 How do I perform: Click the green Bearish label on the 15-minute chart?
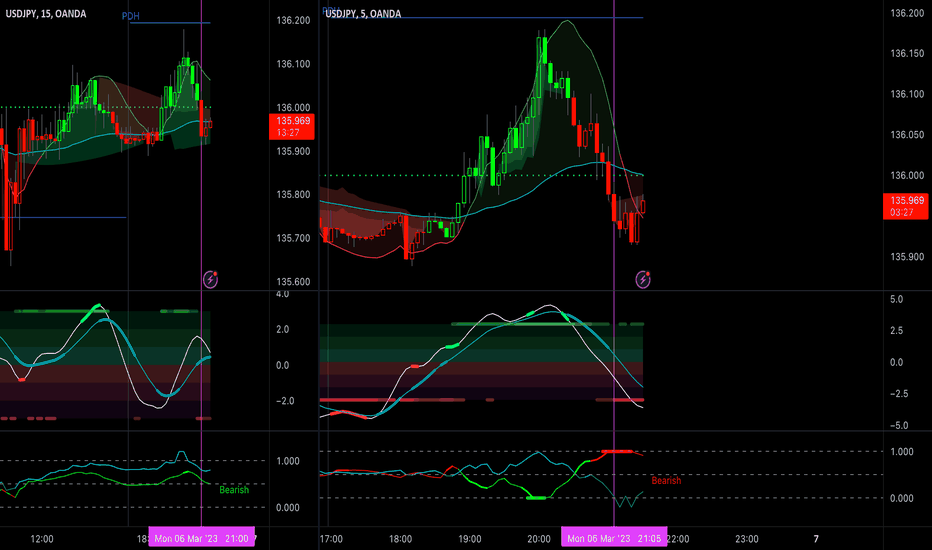tap(234, 490)
